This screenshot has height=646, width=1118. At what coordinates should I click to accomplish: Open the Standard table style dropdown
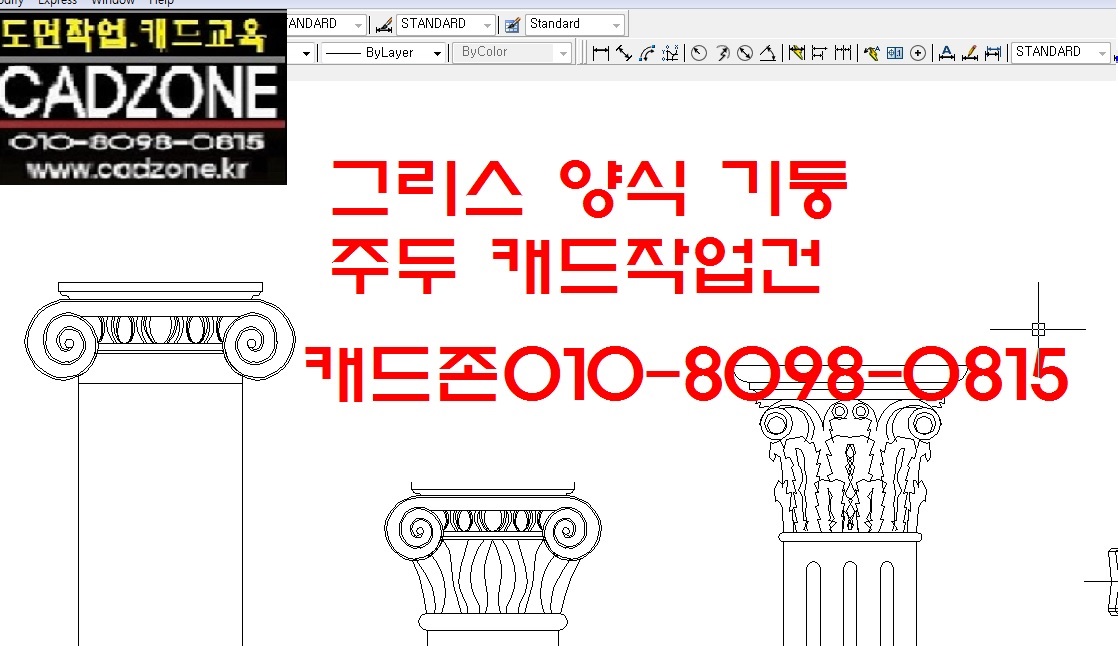pyautogui.click(x=575, y=24)
